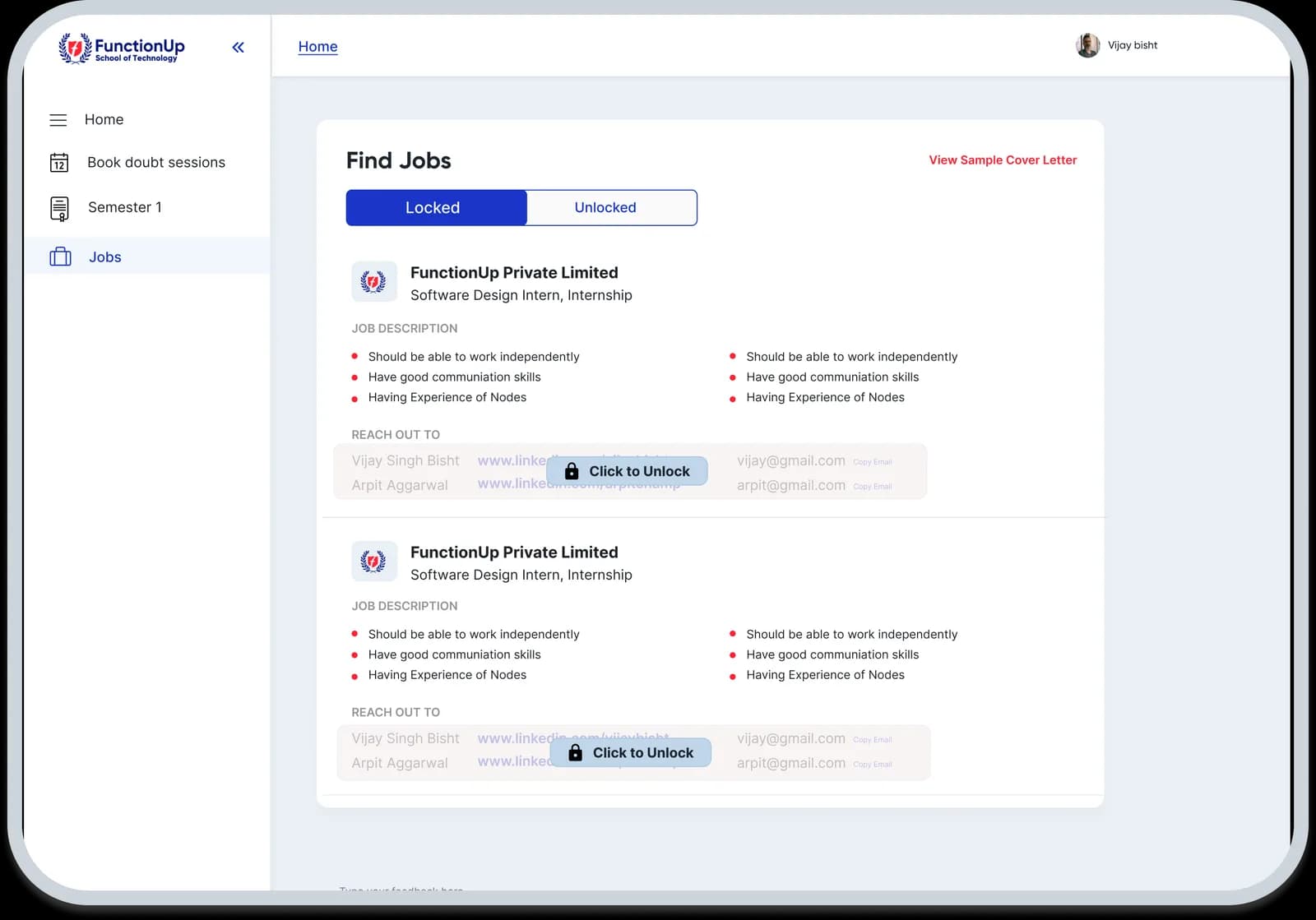
Task: Click Software Design Intern, Internship in the first listing
Action: point(521,295)
